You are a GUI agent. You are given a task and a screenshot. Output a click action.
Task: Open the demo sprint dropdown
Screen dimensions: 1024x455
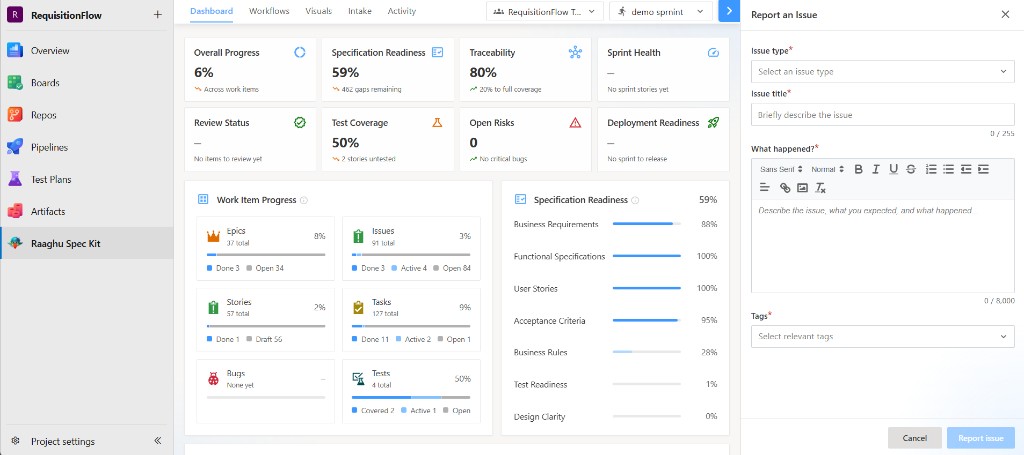click(661, 11)
